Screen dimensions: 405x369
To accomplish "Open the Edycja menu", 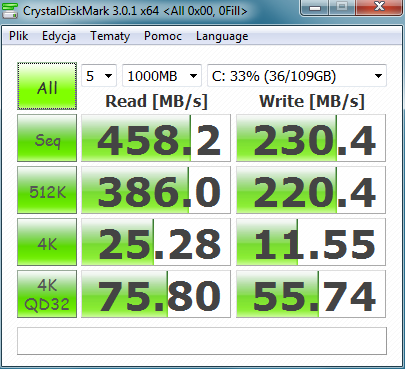I will pos(59,36).
